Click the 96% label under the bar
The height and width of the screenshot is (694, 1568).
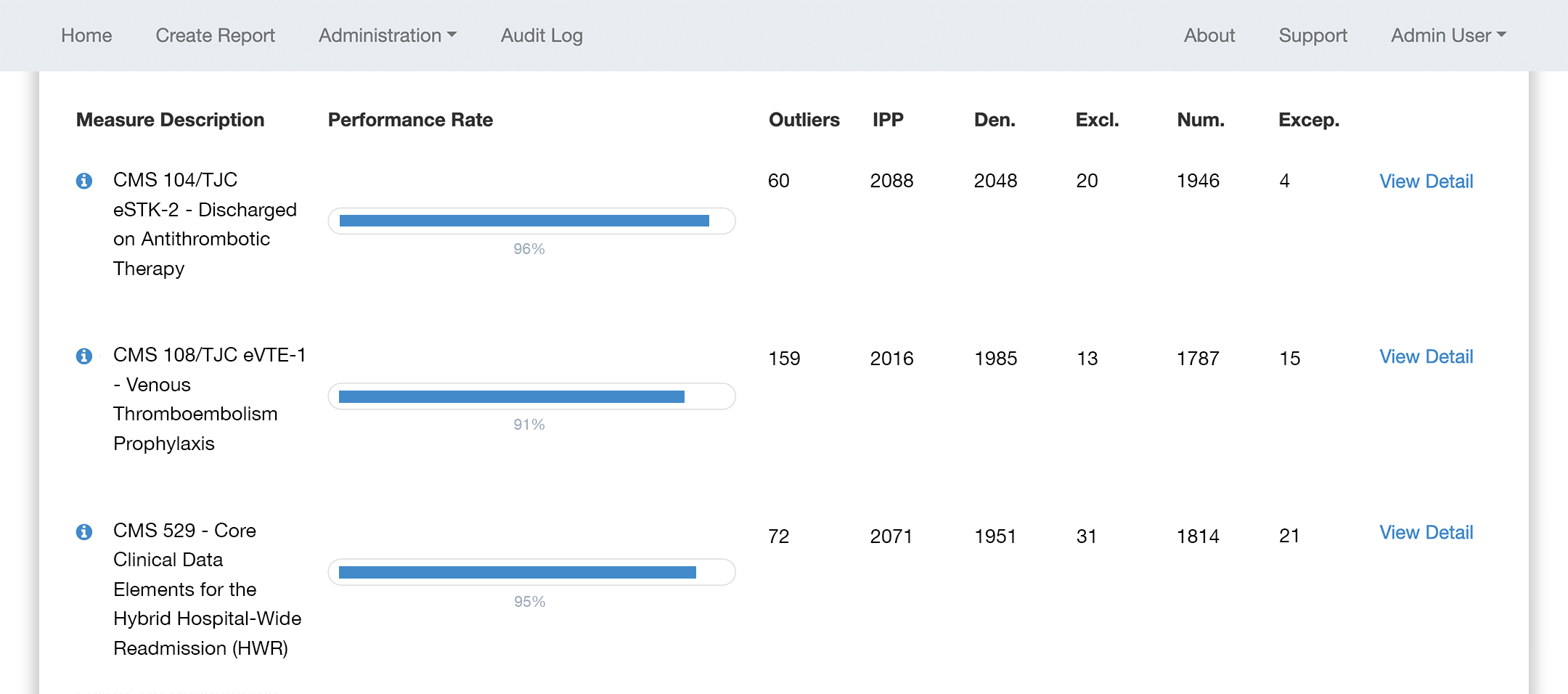tap(529, 249)
